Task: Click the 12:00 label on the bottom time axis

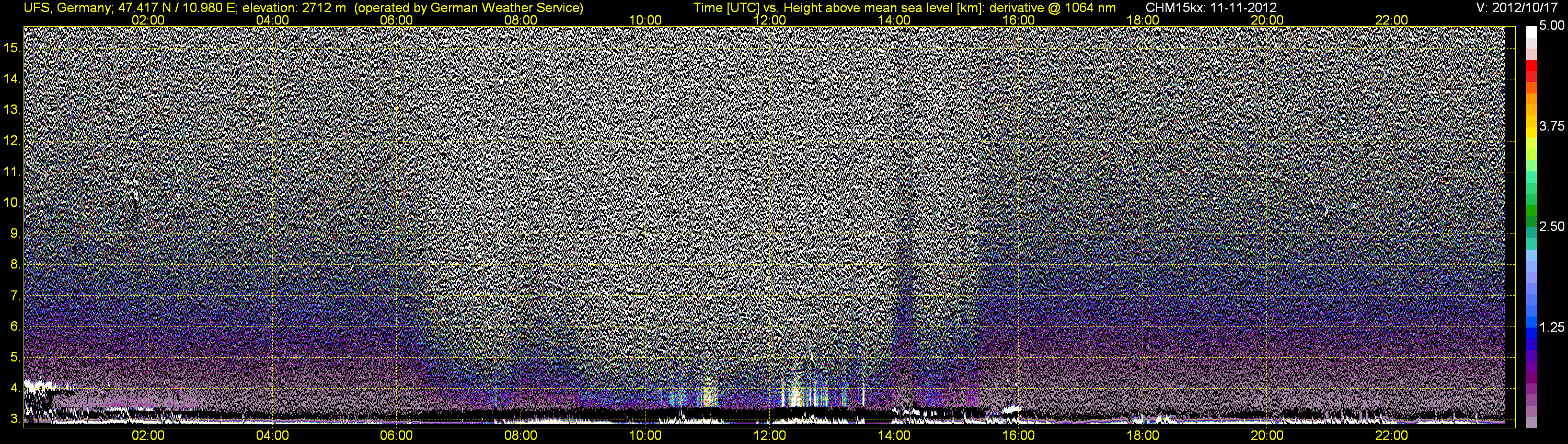Action: tap(769, 436)
